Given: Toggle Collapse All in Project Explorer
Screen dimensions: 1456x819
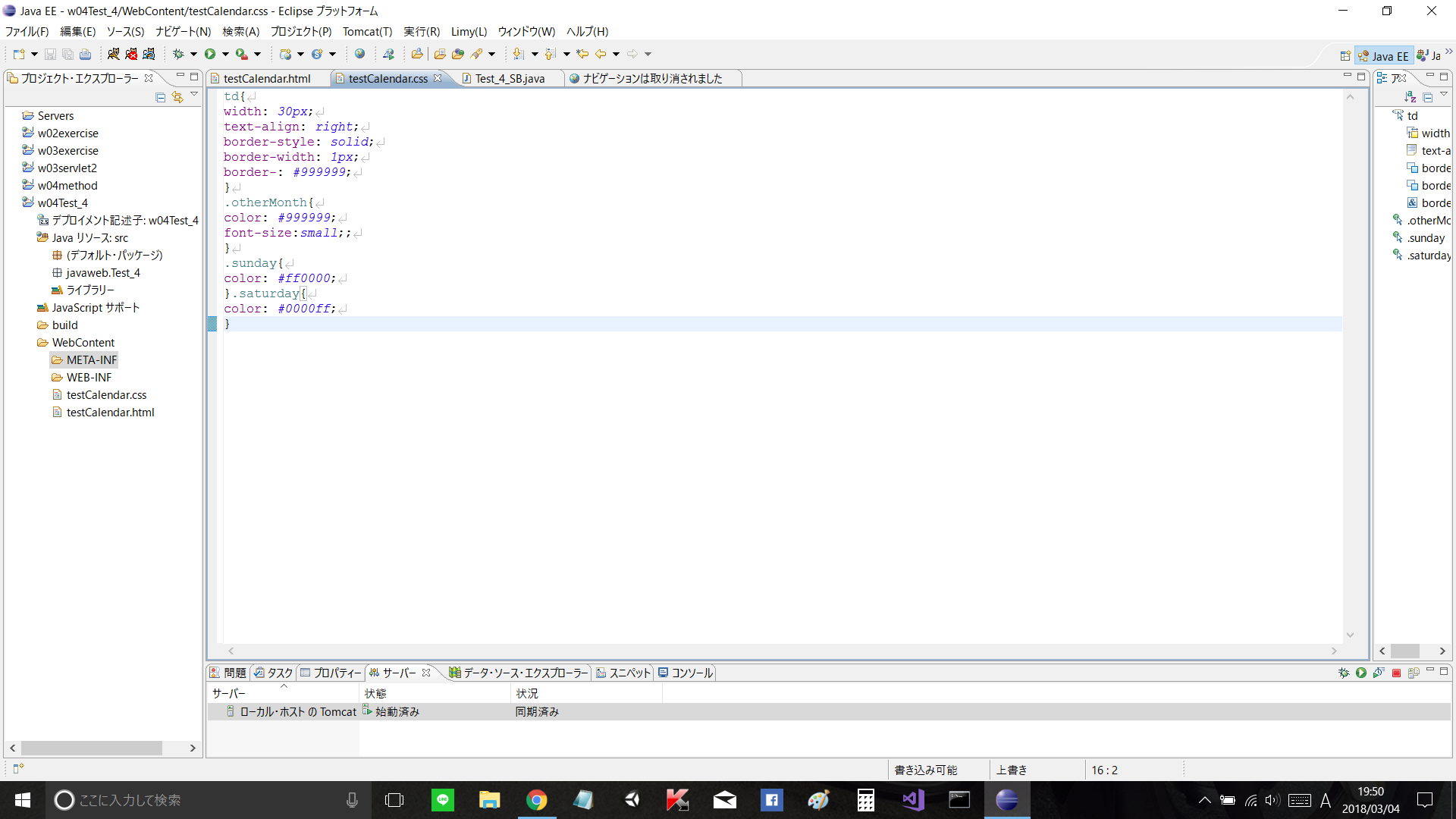Looking at the screenshot, I should [160, 97].
